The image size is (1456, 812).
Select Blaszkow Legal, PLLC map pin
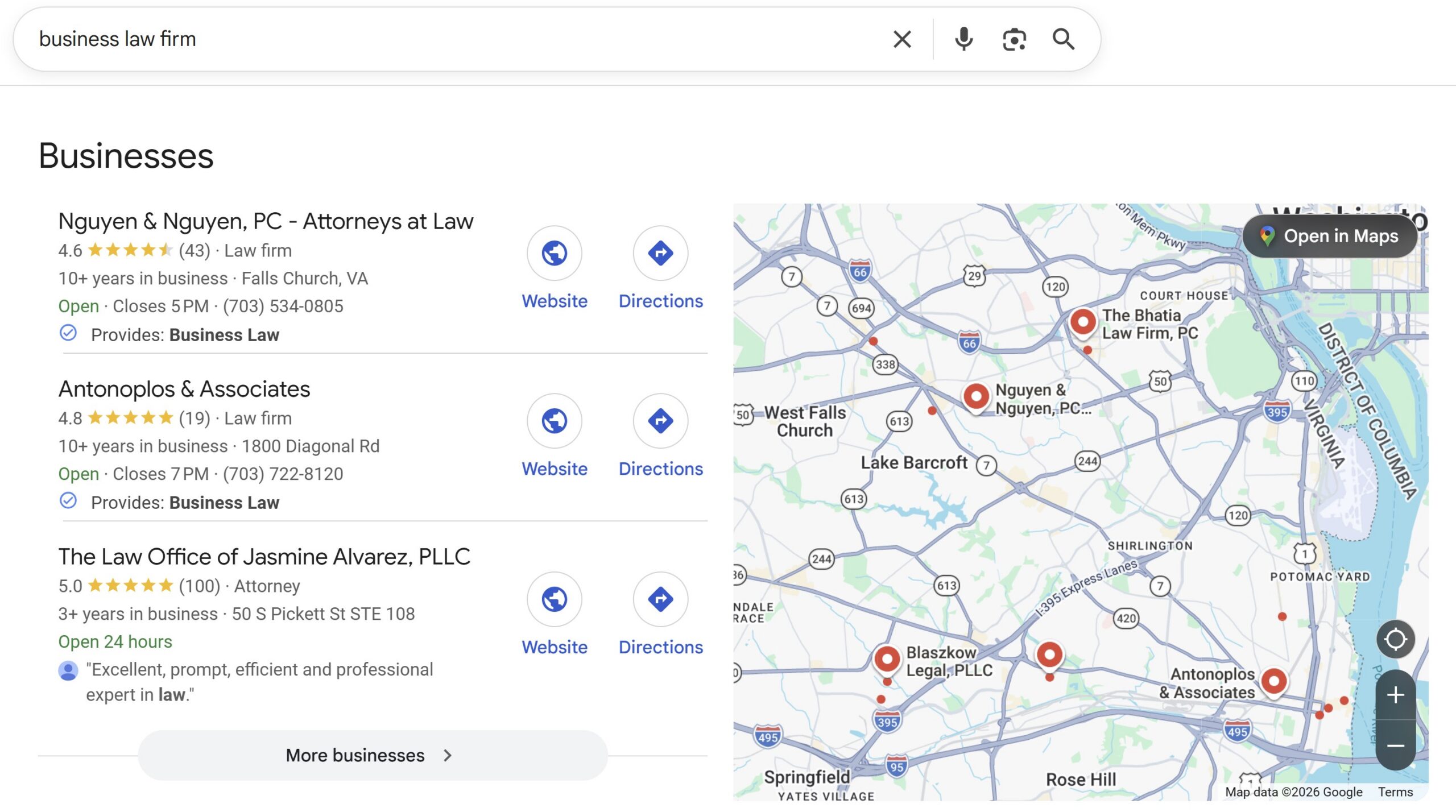(x=887, y=659)
